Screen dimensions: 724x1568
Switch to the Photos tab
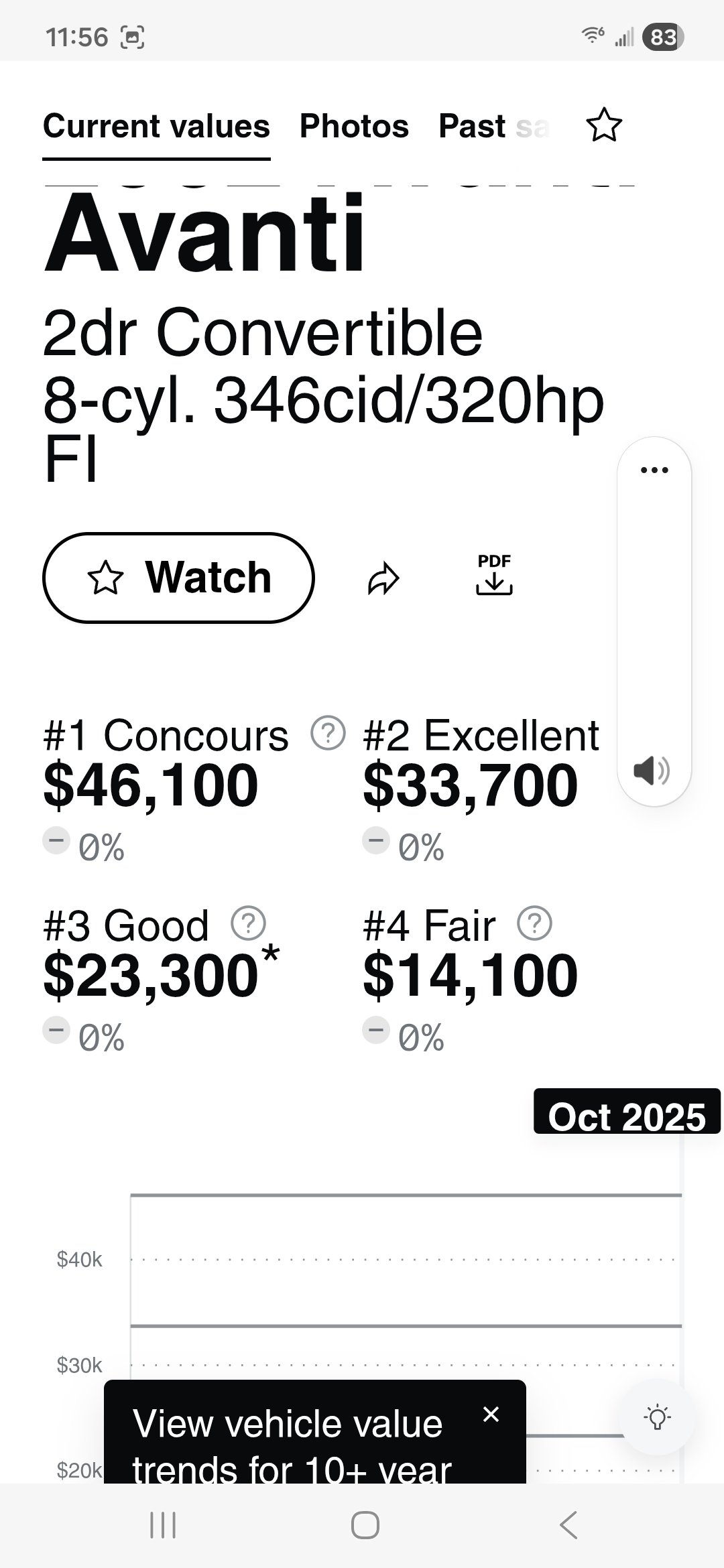point(354,126)
